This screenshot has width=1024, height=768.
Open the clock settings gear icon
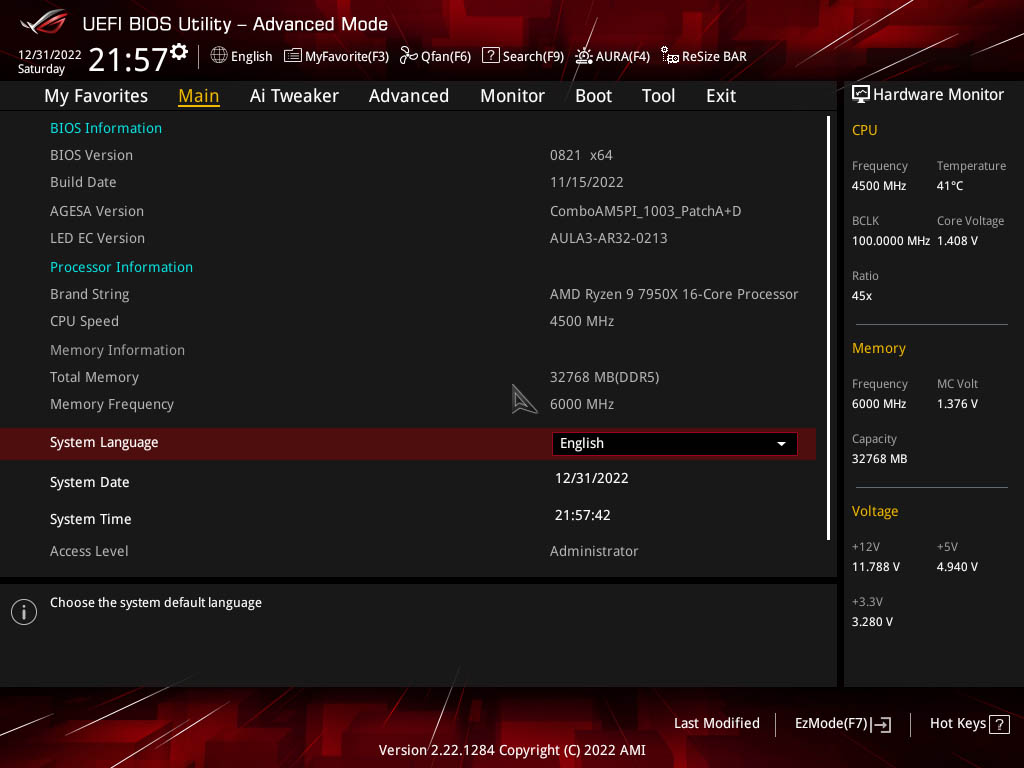coord(179,52)
